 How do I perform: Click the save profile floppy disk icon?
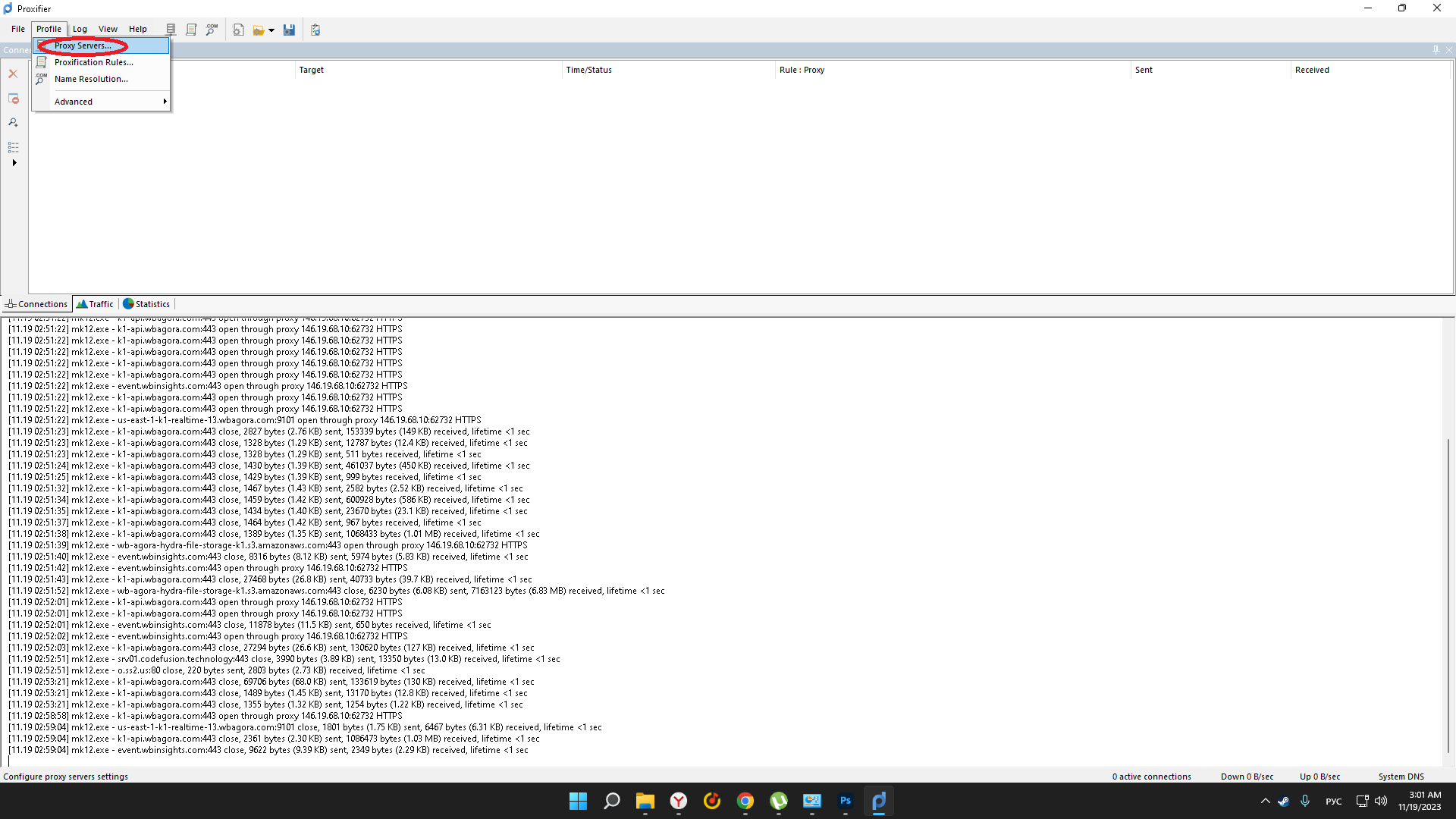coord(289,30)
